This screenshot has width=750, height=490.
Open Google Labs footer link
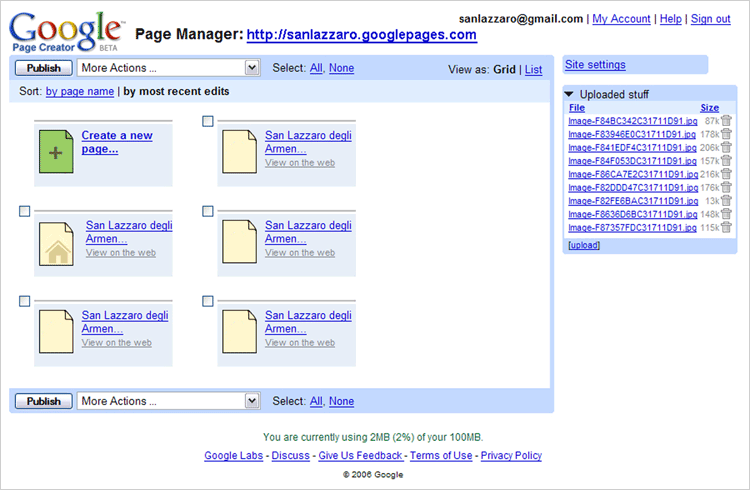[x=233, y=456]
